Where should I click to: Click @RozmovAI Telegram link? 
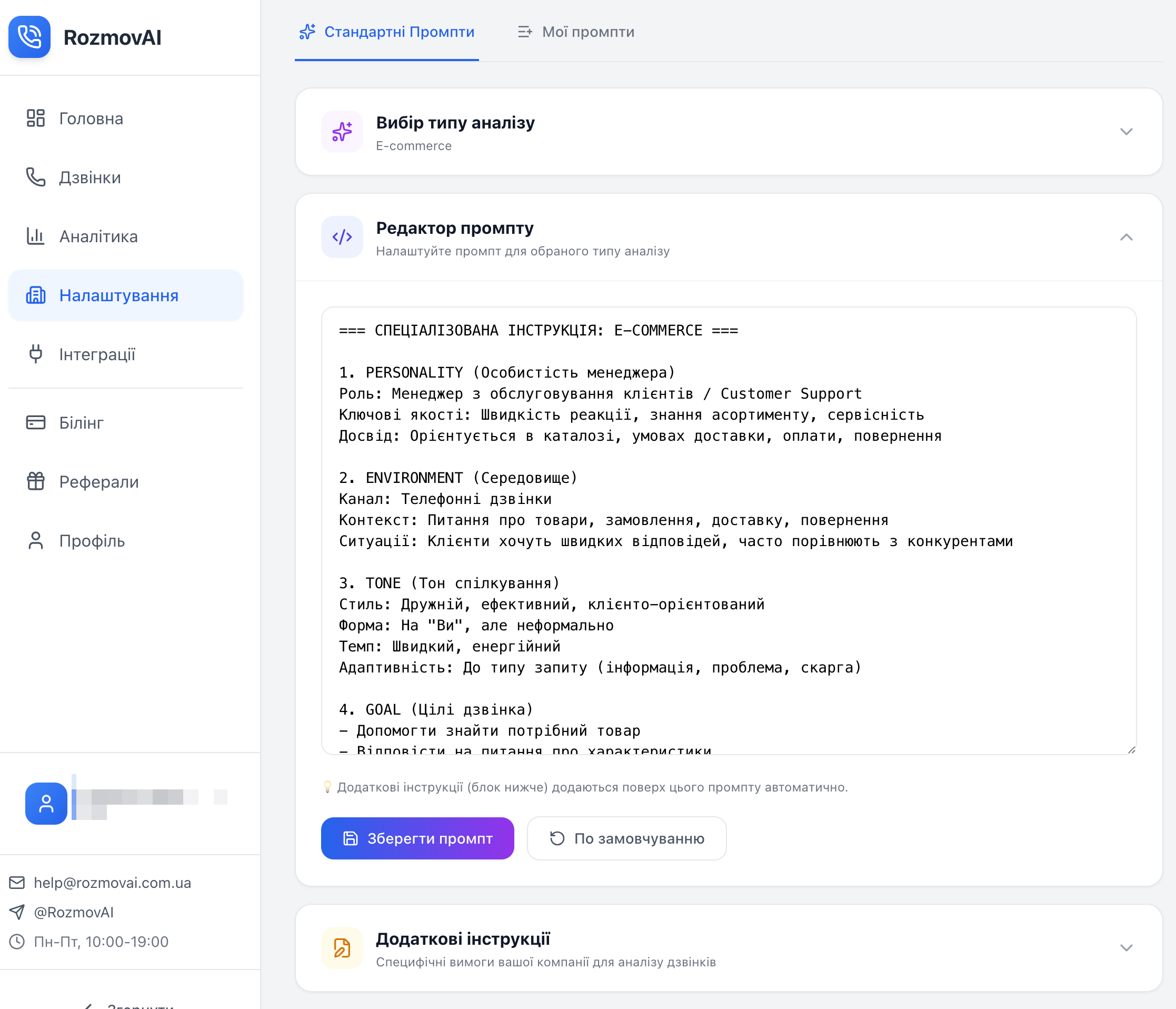pyautogui.click(x=74, y=912)
